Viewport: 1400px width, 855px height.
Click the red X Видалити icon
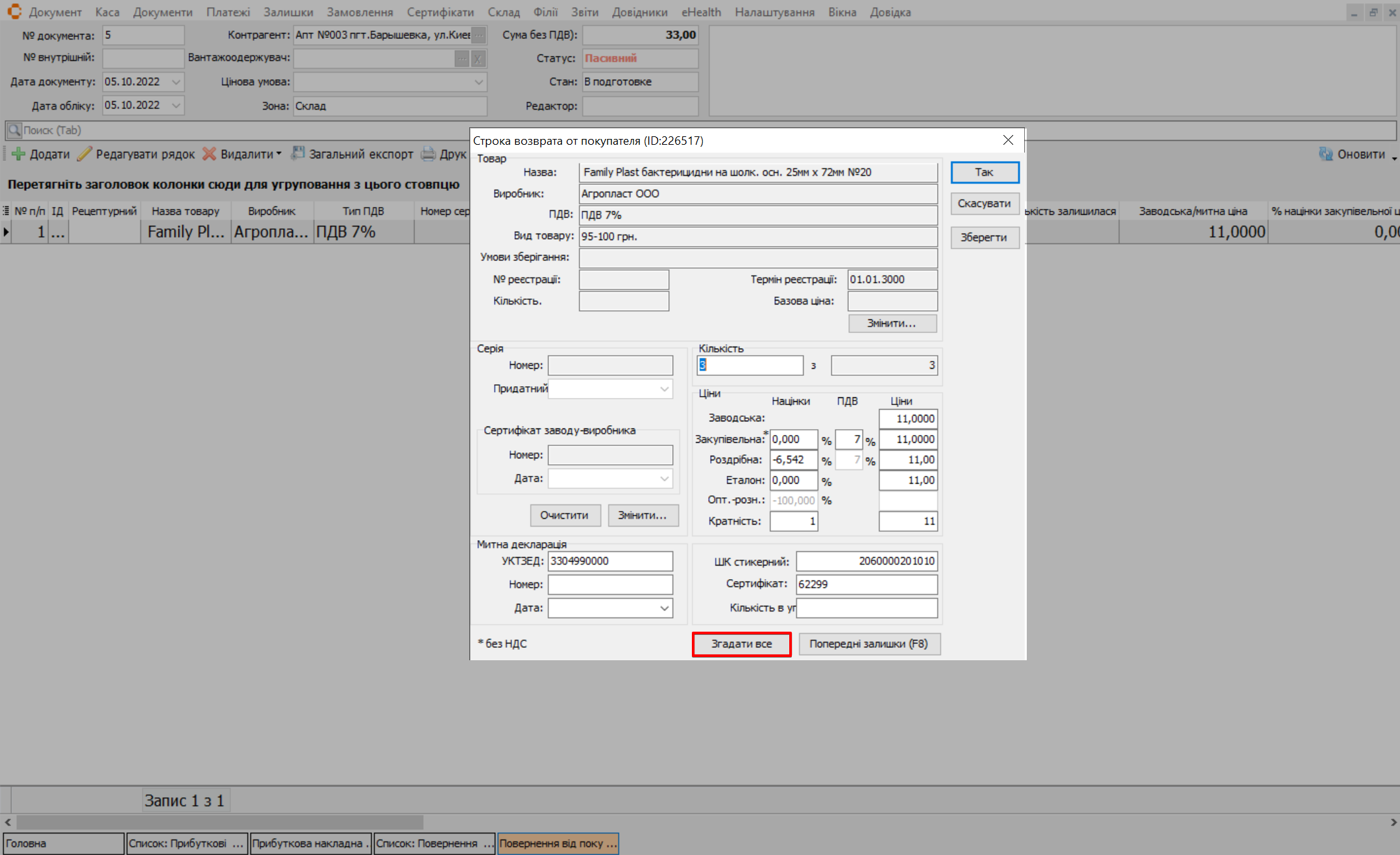[209, 154]
